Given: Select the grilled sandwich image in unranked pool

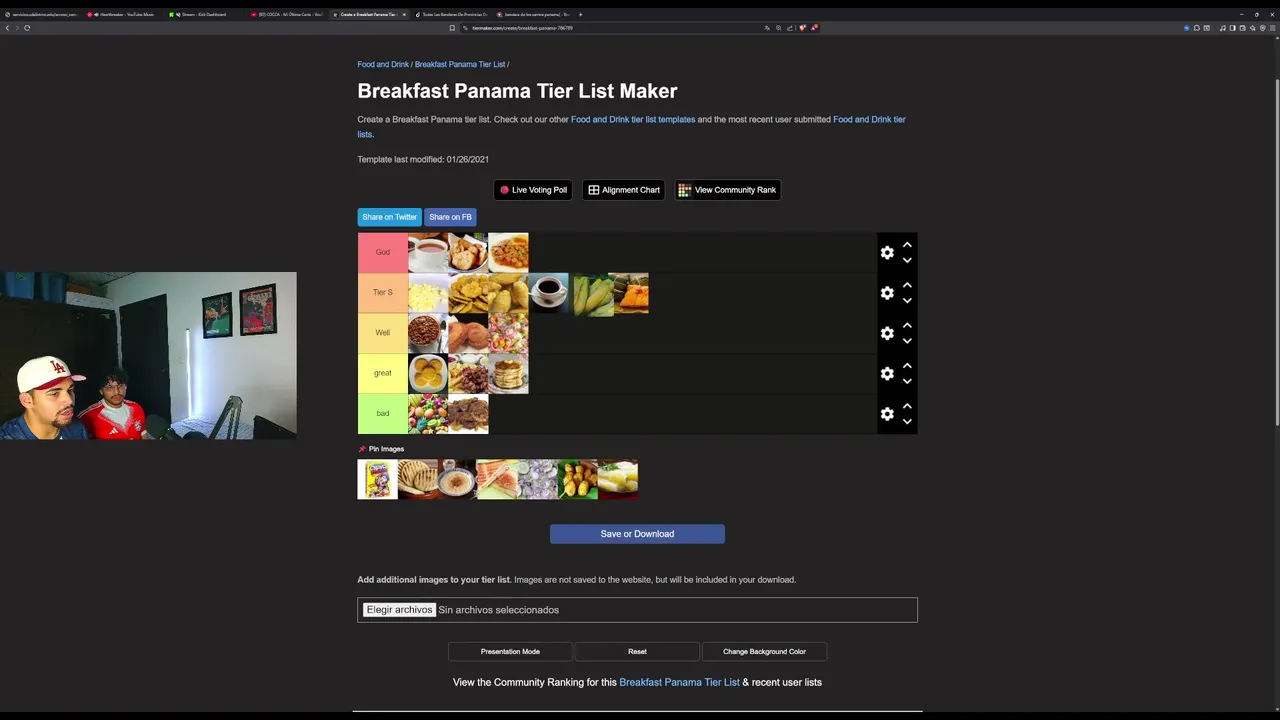Looking at the screenshot, I should click(497, 479).
